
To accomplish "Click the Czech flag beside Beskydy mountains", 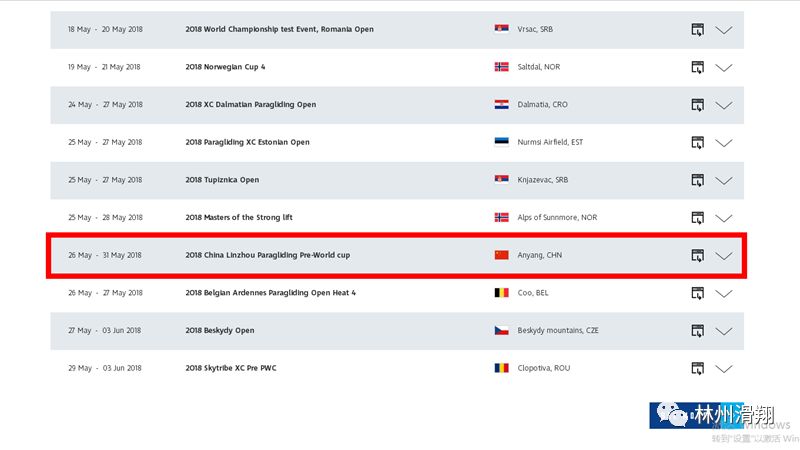I will 502,330.
